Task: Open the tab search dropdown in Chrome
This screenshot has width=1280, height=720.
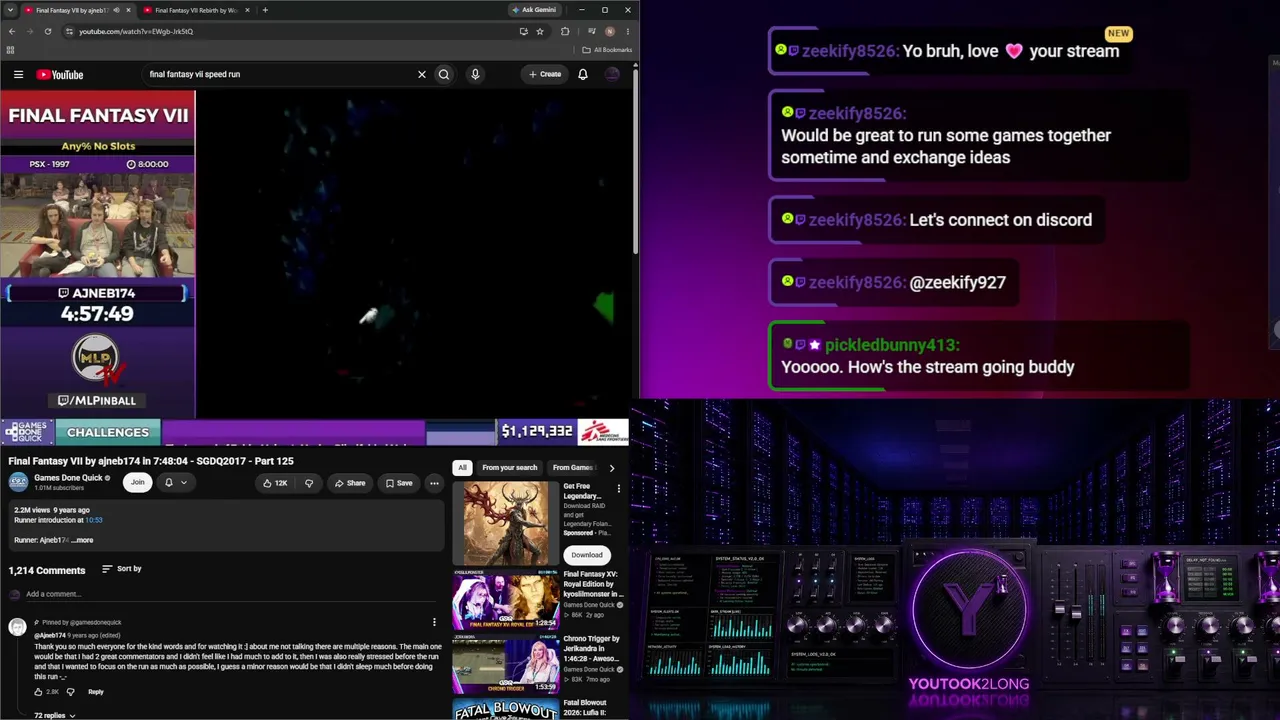Action: 10,10
